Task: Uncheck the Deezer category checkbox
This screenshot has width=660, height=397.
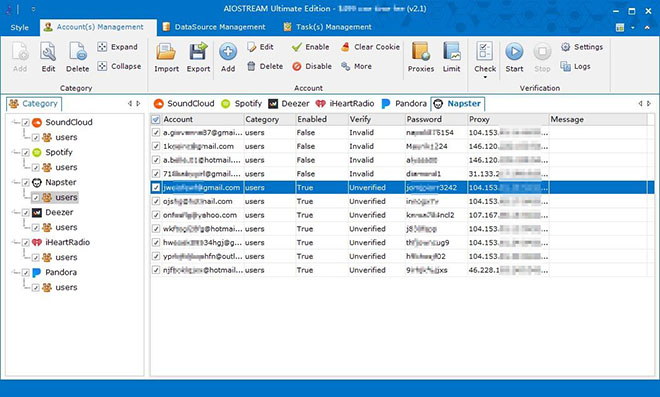Action: click(x=26, y=213)
